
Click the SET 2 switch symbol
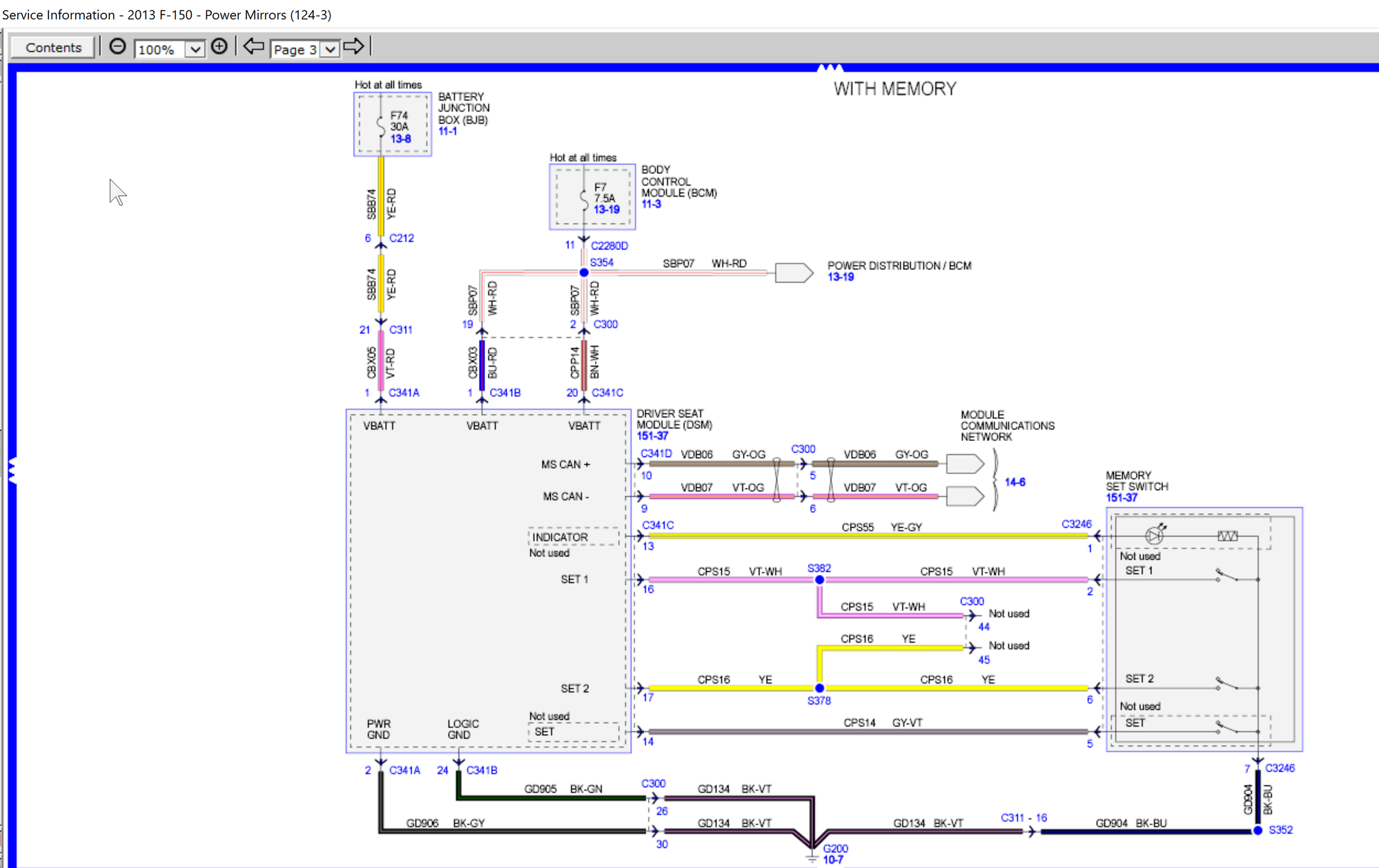coord(1226,684)
